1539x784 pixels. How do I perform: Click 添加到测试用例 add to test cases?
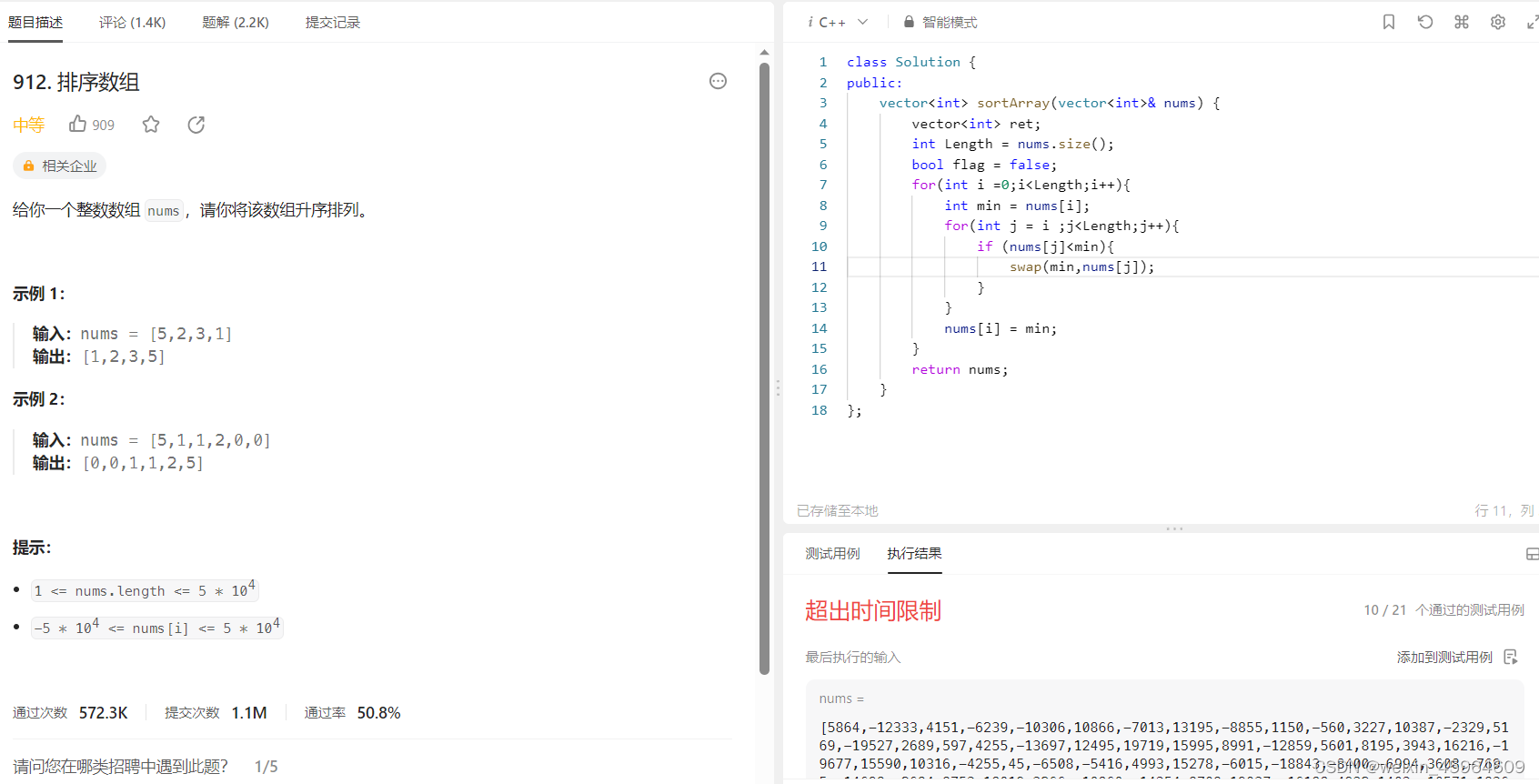coord(1444,657)
